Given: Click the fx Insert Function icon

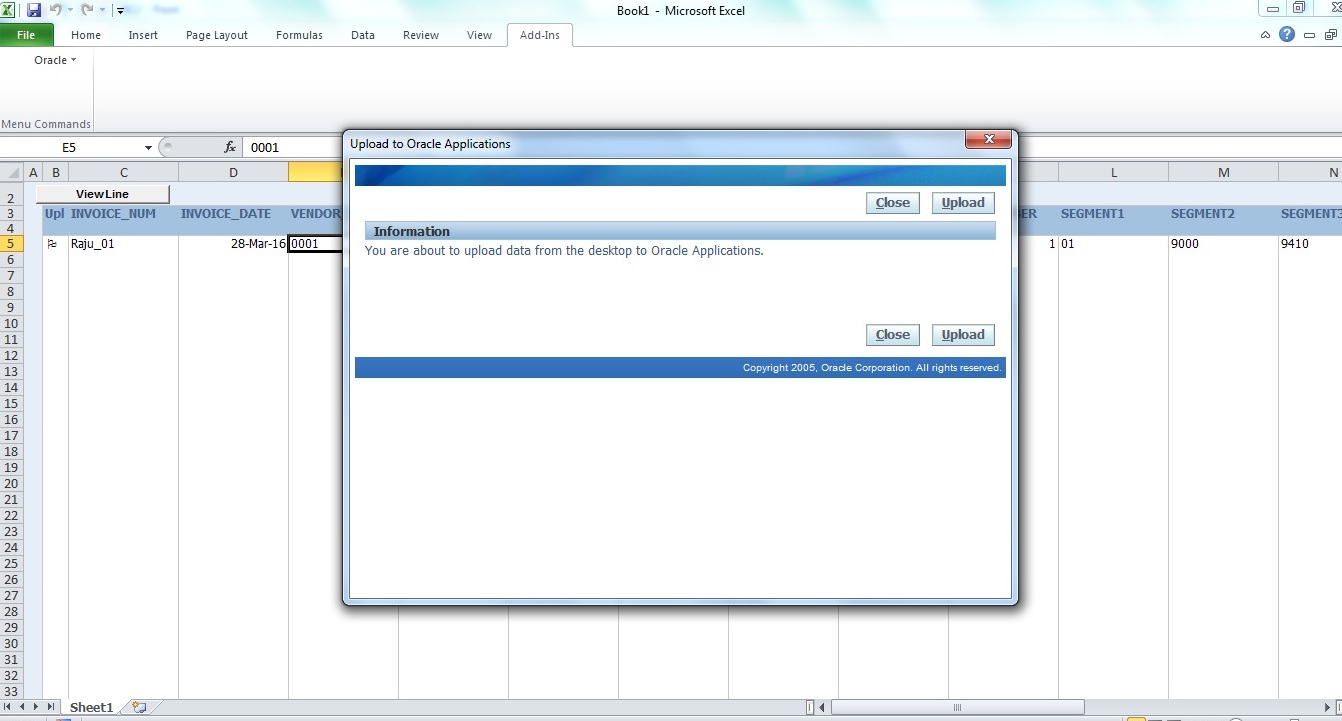Looking at the screenshot, I should point(230,147).
